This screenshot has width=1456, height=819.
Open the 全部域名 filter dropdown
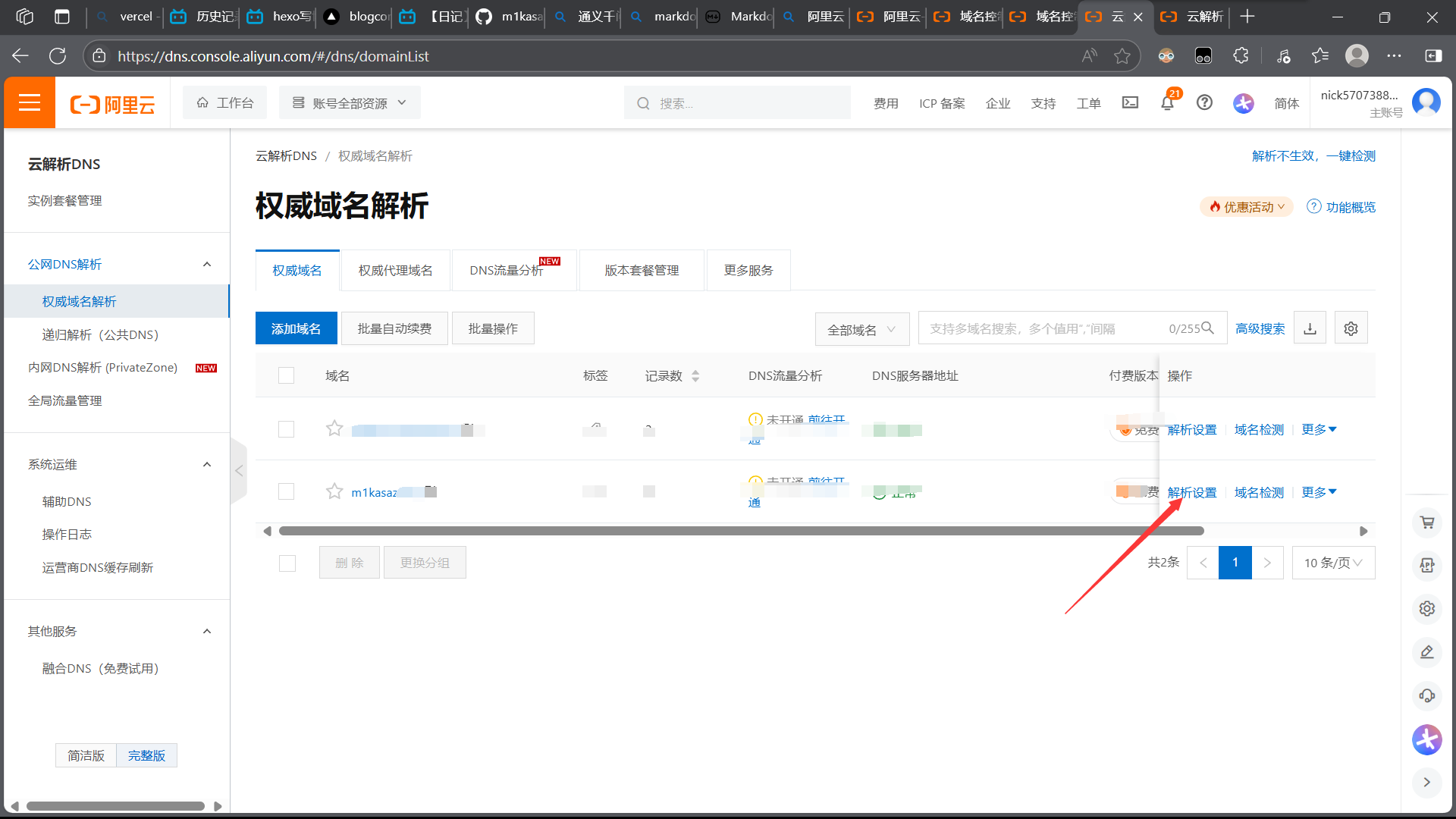pyautogui.click(x=862, y=329)
